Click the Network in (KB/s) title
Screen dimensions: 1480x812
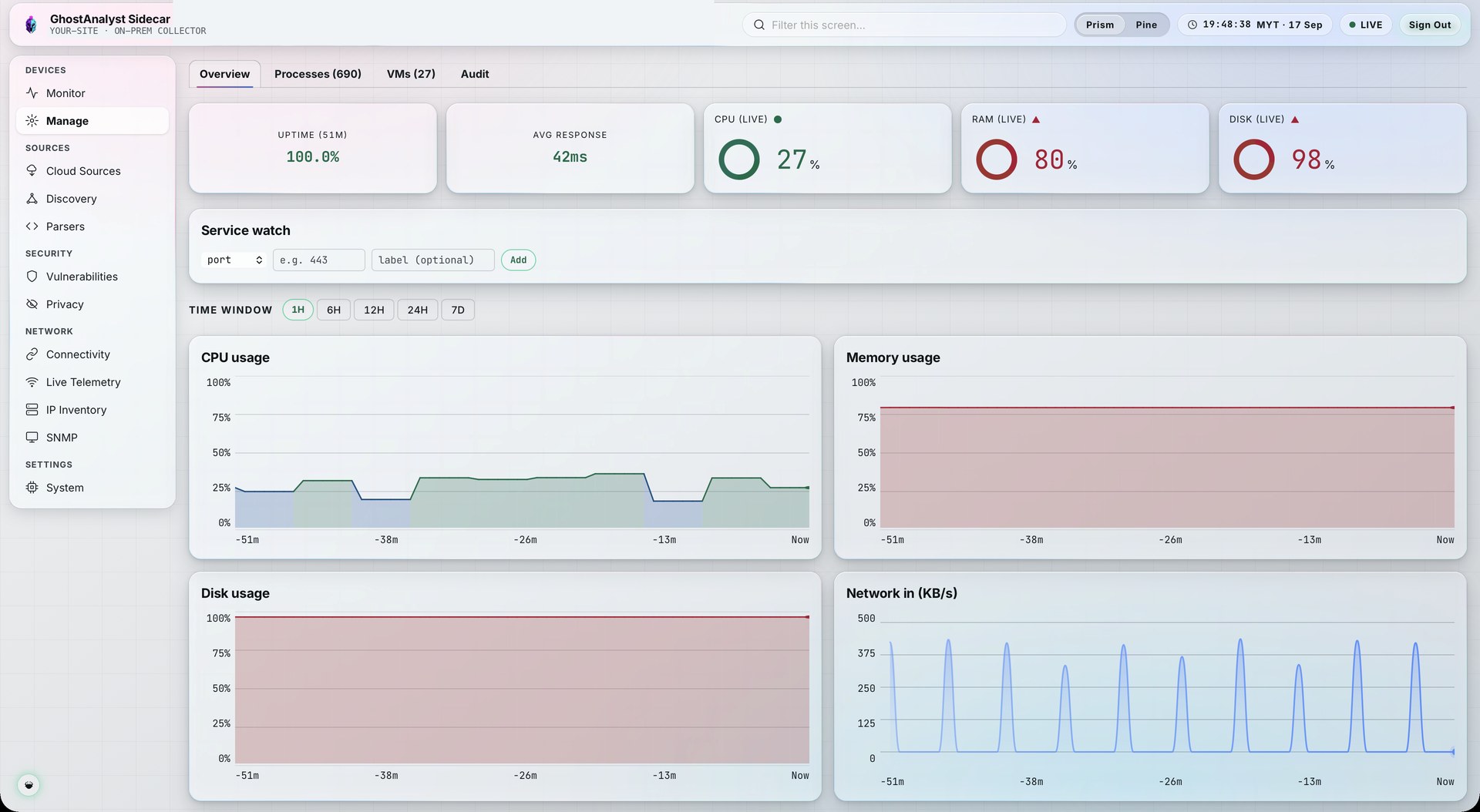point(902,593)
